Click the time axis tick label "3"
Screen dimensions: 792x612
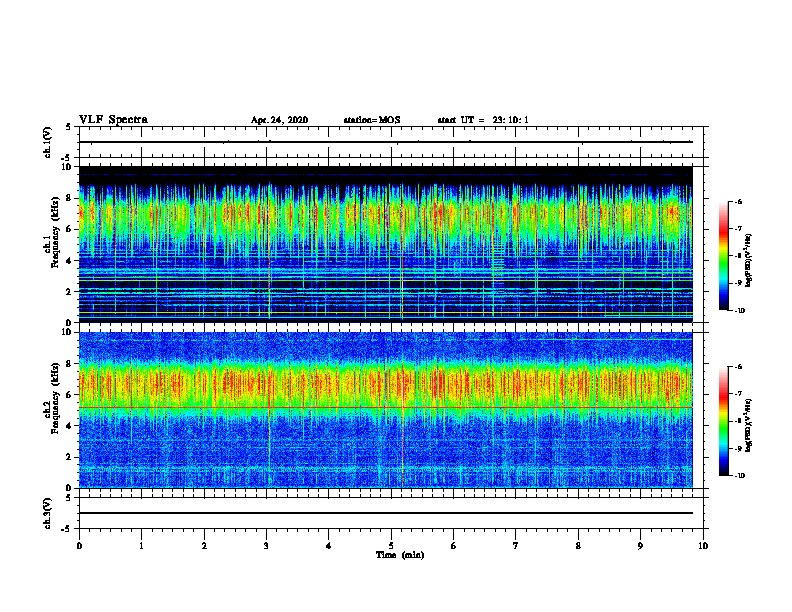(x=266, y=546)
